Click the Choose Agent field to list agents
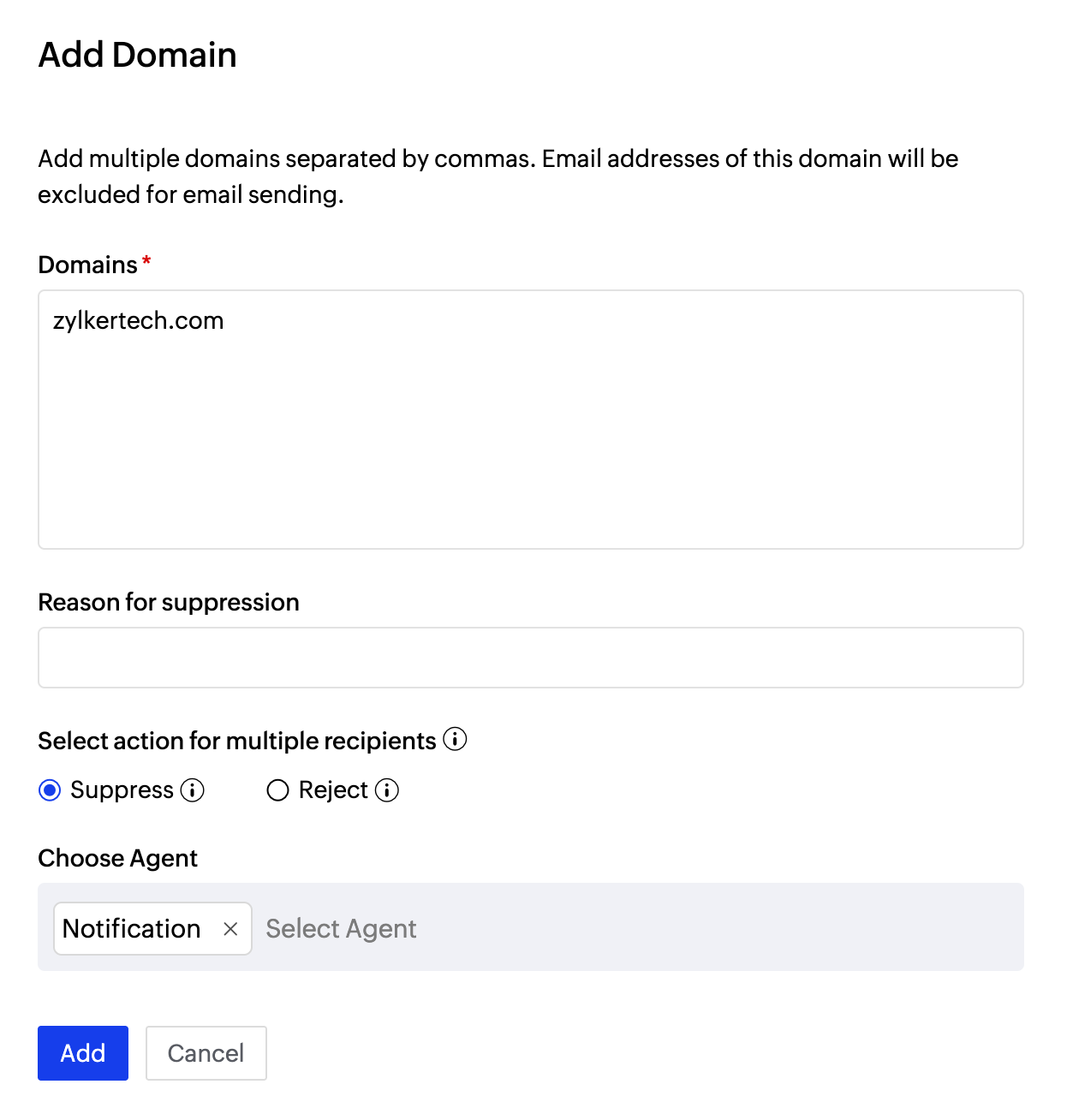 (x=599, y=928)
